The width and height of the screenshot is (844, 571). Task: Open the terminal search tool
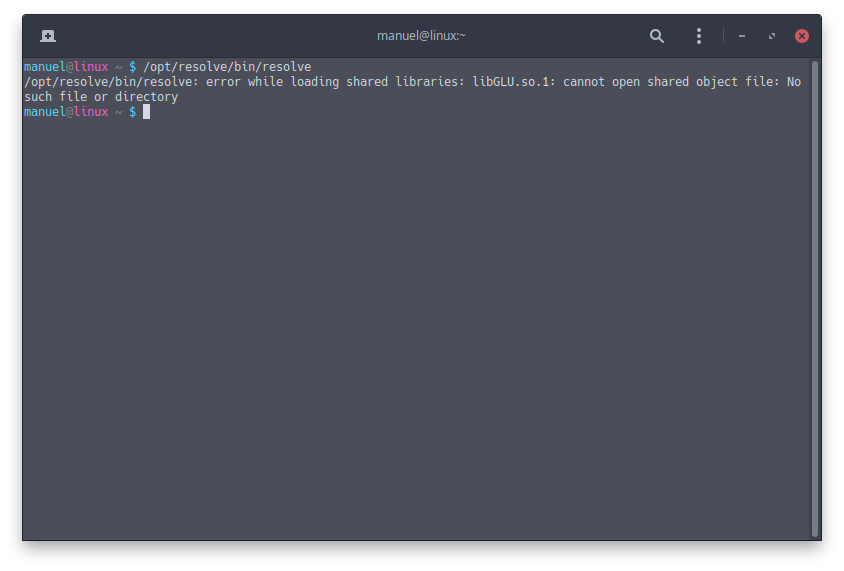(x=656, y=36)
